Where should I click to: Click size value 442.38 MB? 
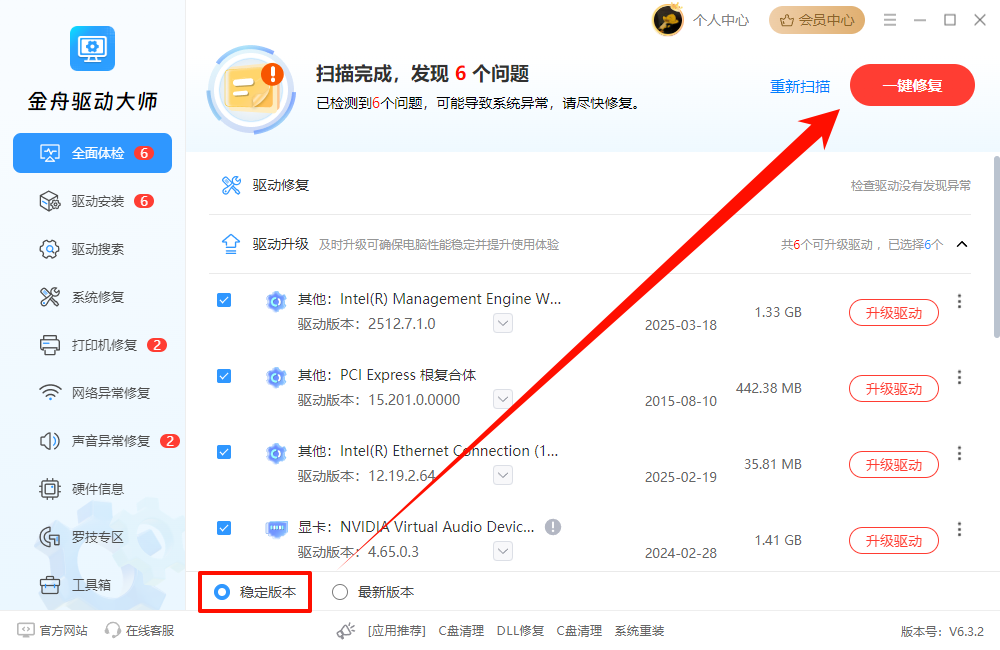(768, 388)
